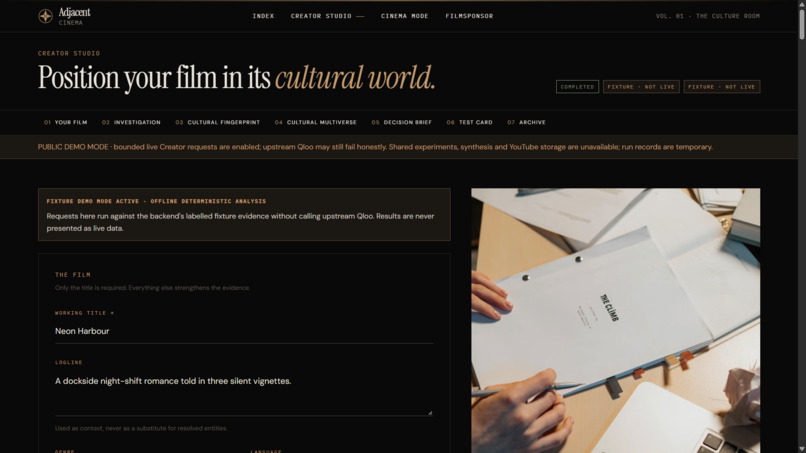Click the Adjacent Cinema star logo icon
This screenshot has height=453, width=806.
[45, 16]
